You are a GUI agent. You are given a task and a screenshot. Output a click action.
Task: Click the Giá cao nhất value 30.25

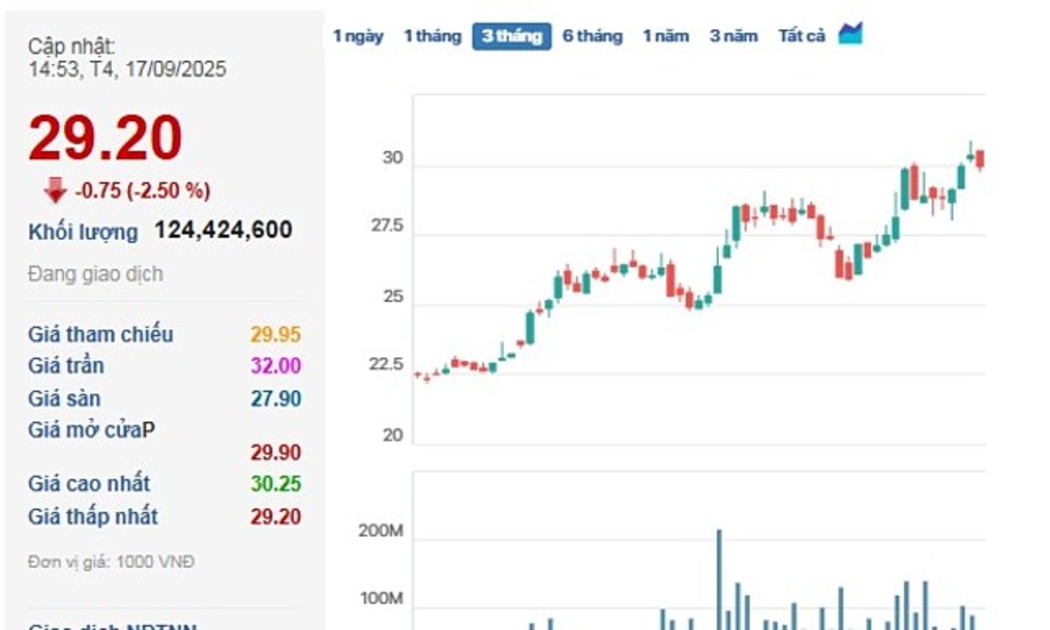pyautogui.click(x=275, y=484)
